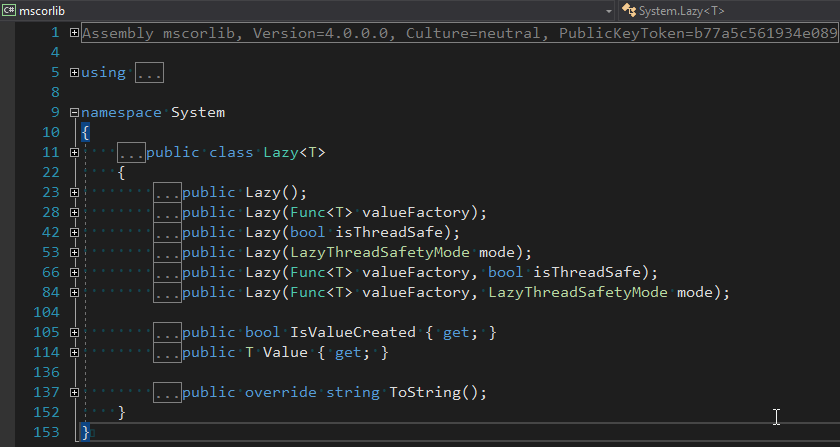Expand the Assembly mscorlib comment block on line 1

click(x=74, y=33)
